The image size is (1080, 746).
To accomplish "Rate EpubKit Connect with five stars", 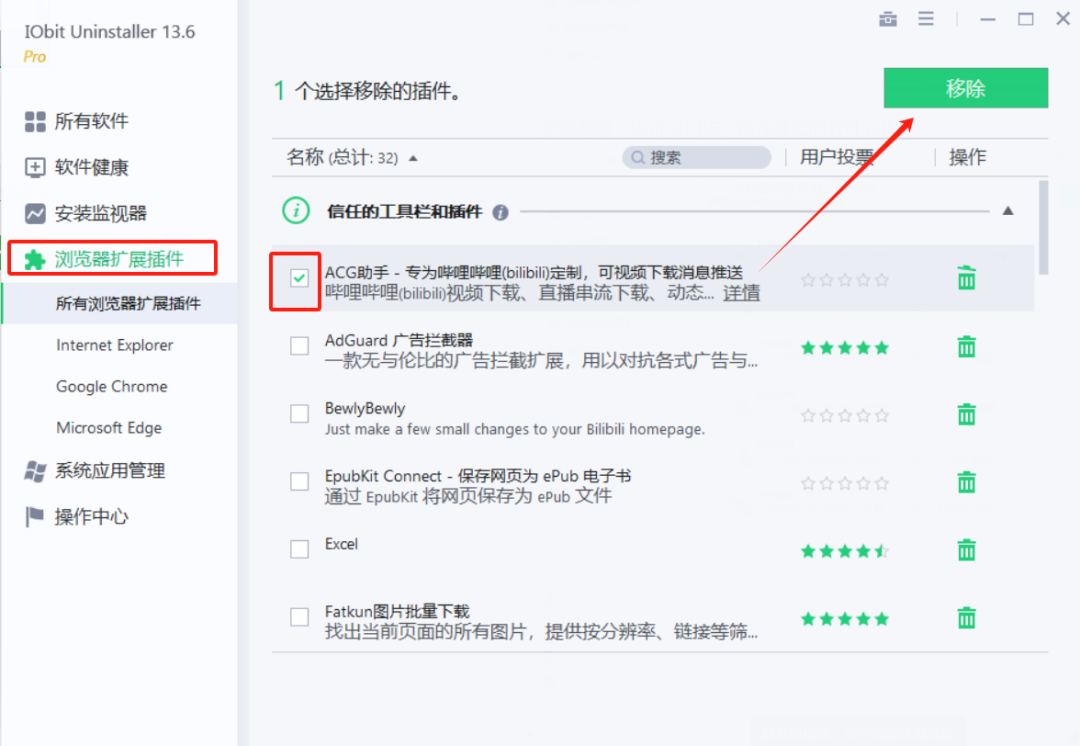I will pyautogui.click(x=881, y=482).
